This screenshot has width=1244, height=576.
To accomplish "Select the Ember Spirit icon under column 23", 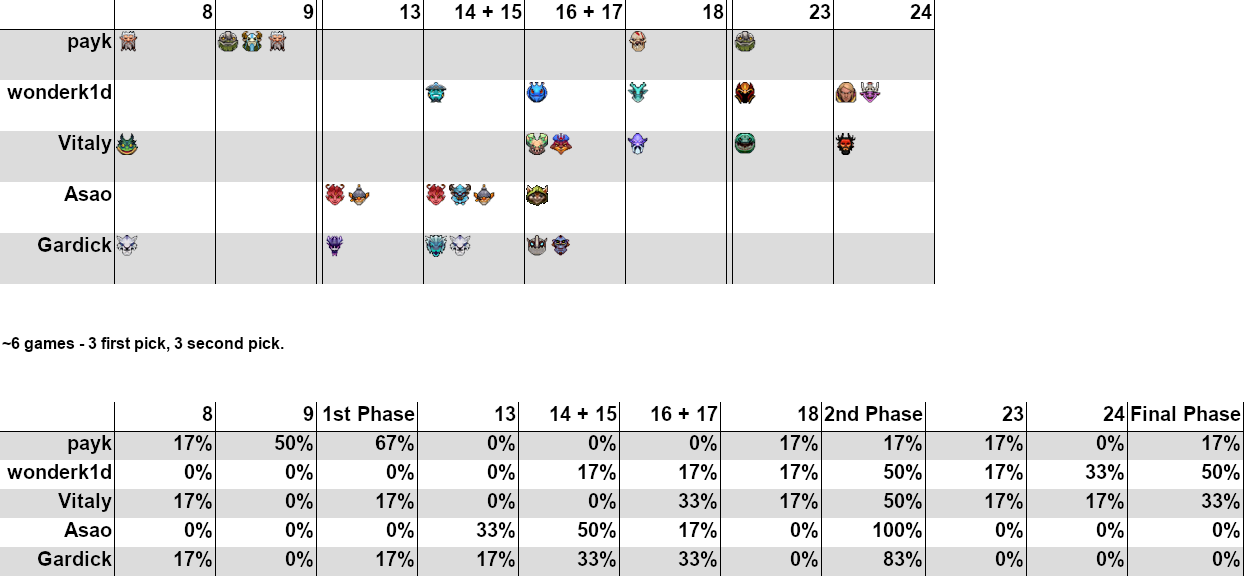I will 744,93.
